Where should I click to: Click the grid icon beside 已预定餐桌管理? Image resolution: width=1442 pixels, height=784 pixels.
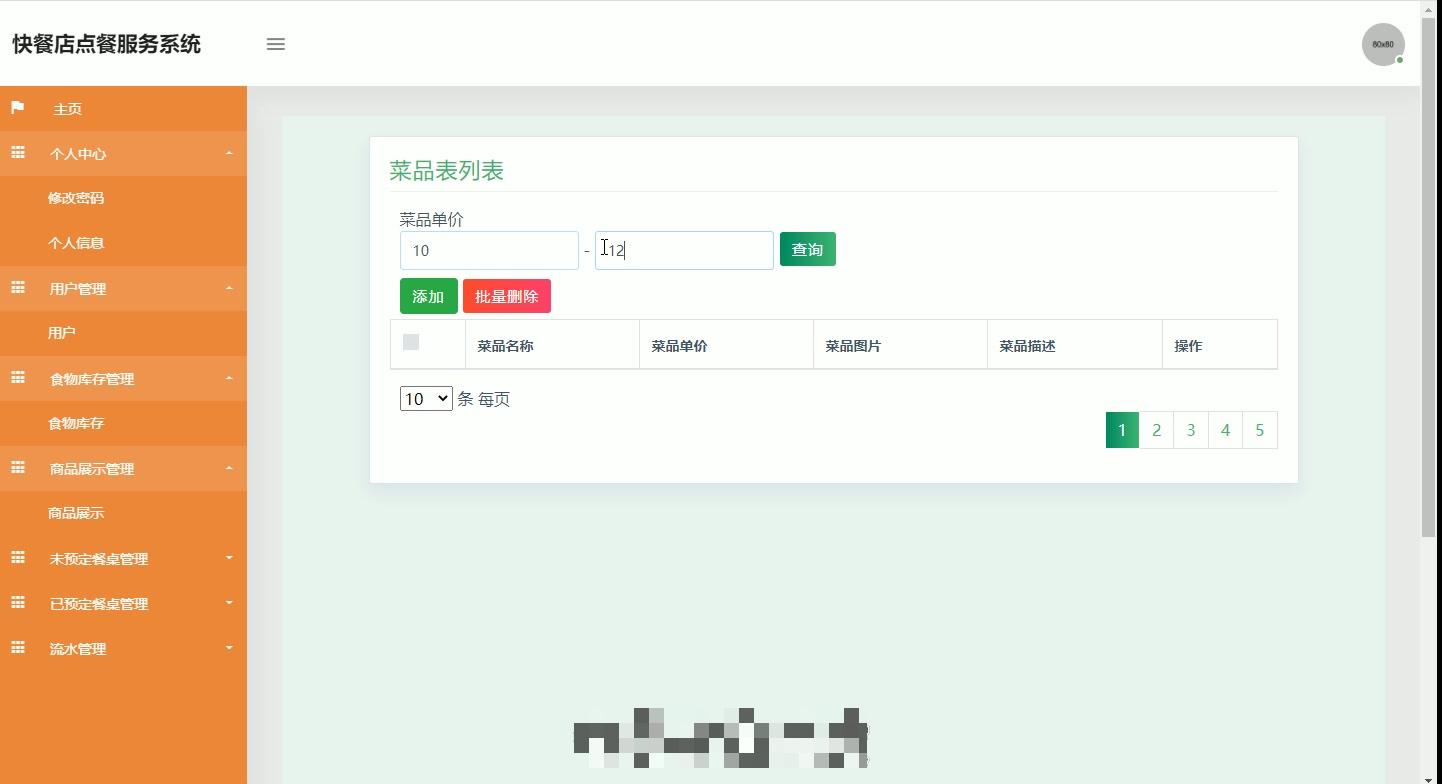[17, 603]
